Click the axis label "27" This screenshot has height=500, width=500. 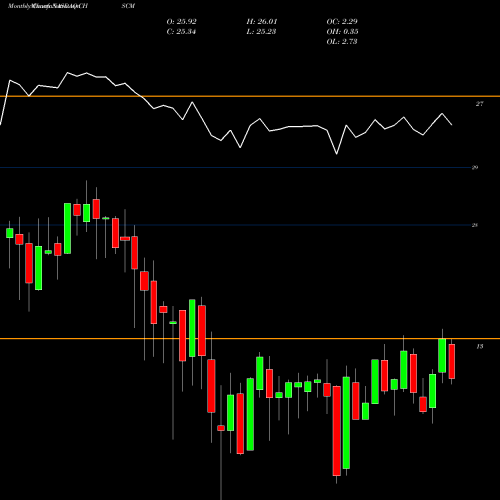(x=479, y=104)
